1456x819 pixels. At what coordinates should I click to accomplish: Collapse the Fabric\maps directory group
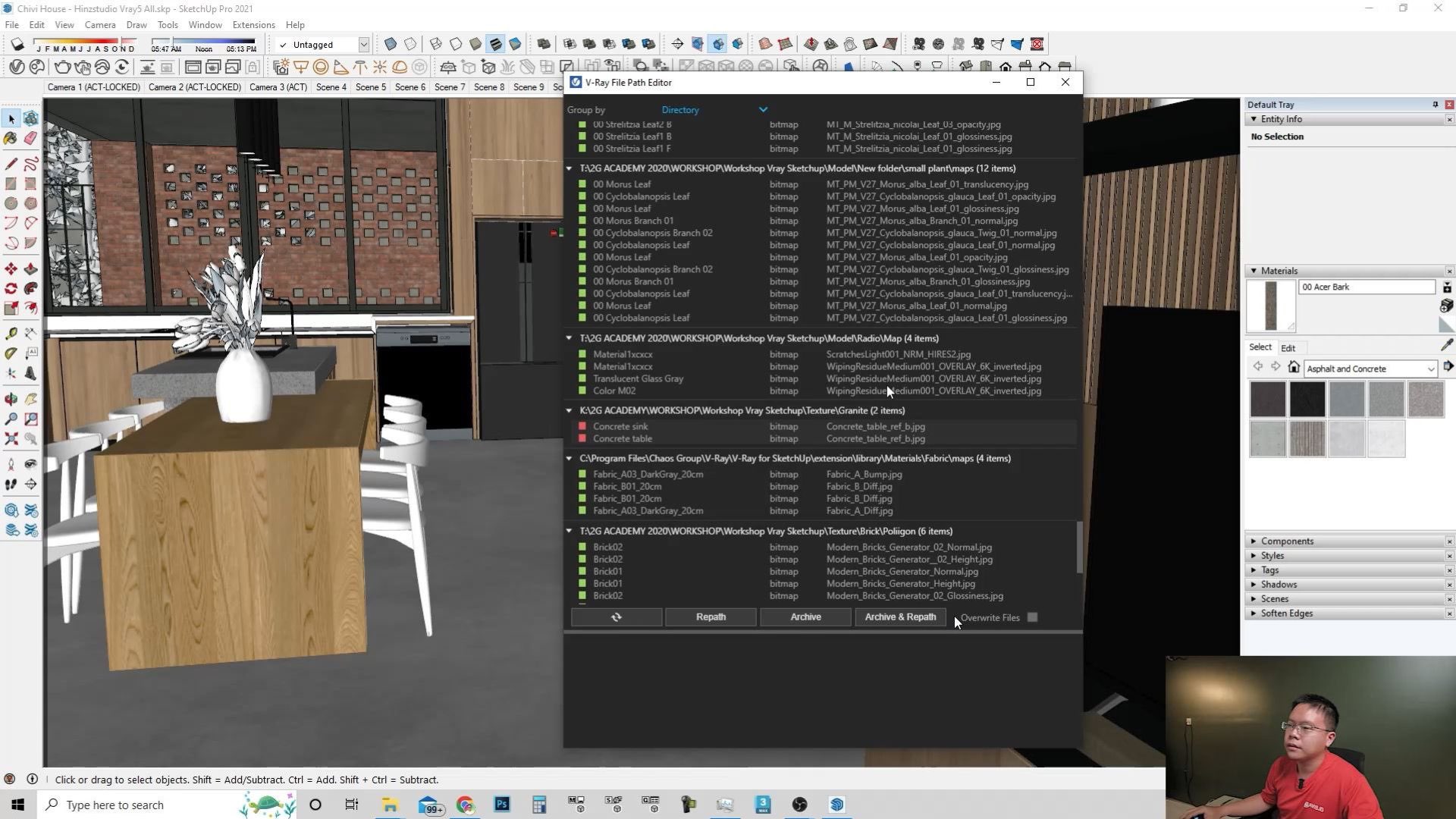(569, 458)
